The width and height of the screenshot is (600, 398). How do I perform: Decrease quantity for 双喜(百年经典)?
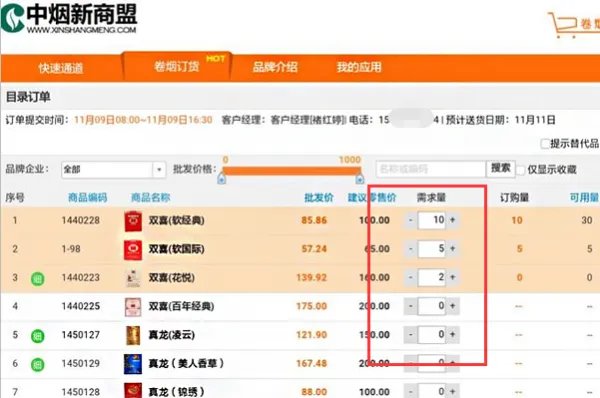click(x=411, y=306)
